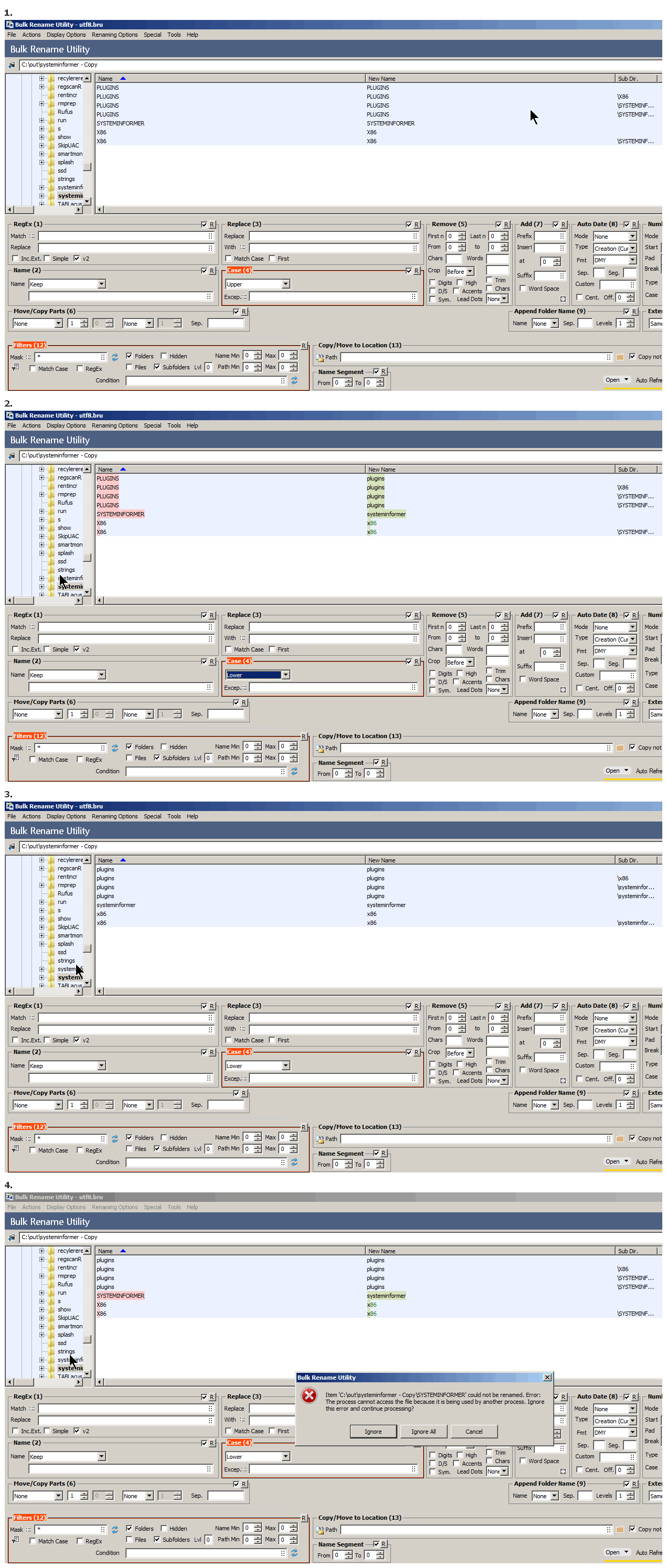667x1568 pixels.
Task: Click title bar app icon in first window
Action: tap(10, 24)
